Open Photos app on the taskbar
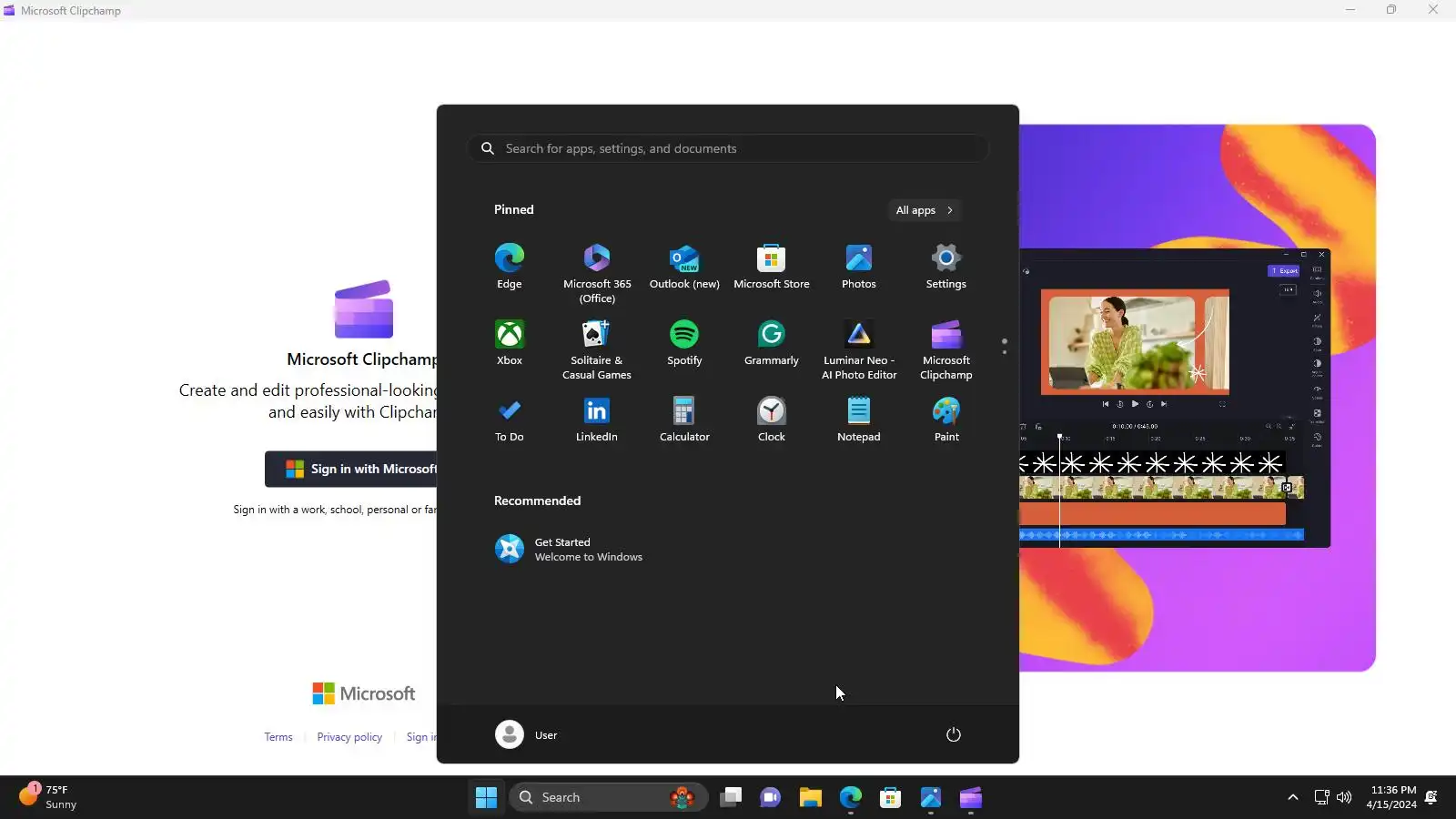1456x819 pixels. coord(931,798)
